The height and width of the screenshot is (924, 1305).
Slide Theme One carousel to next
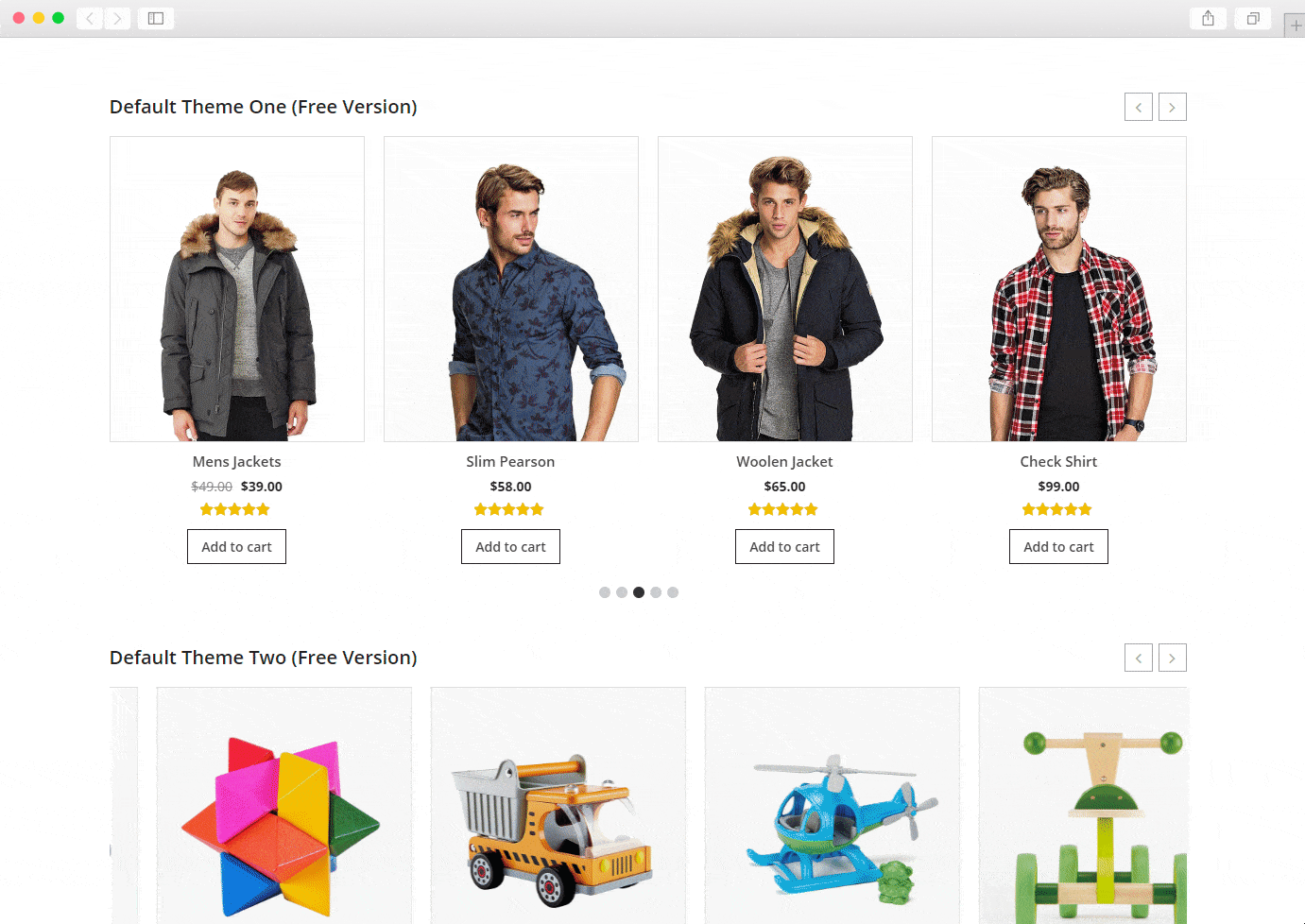(x=1172, y=107)
